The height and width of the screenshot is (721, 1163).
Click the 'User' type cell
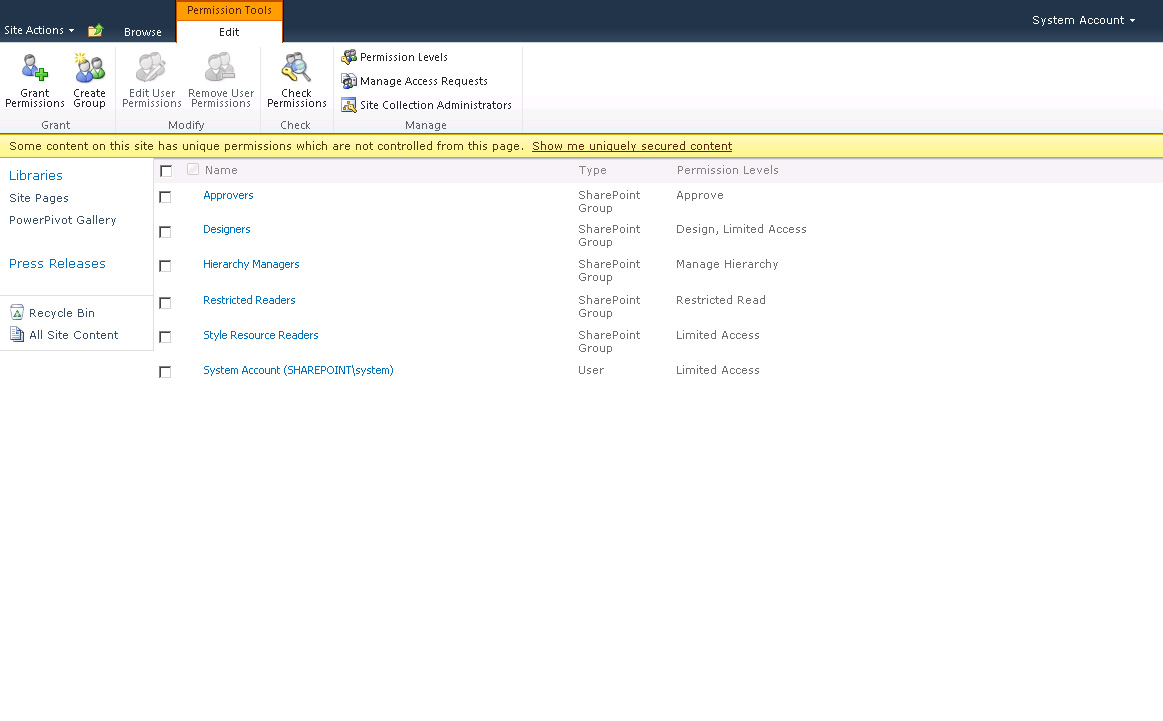(x=591, y=370)
